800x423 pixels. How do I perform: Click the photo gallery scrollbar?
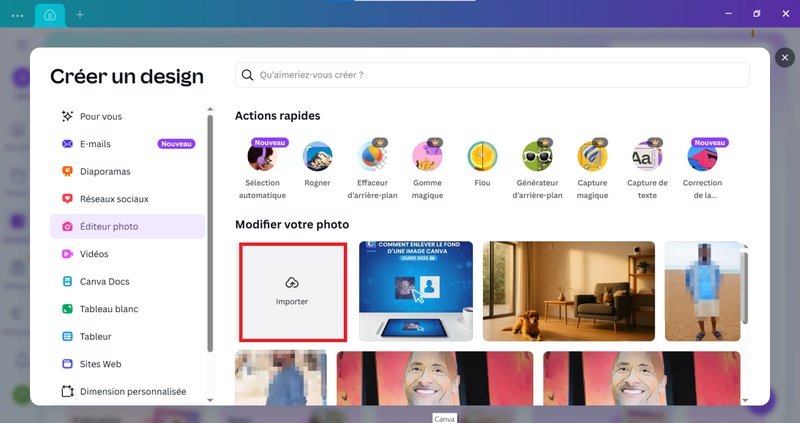[745, 287]
